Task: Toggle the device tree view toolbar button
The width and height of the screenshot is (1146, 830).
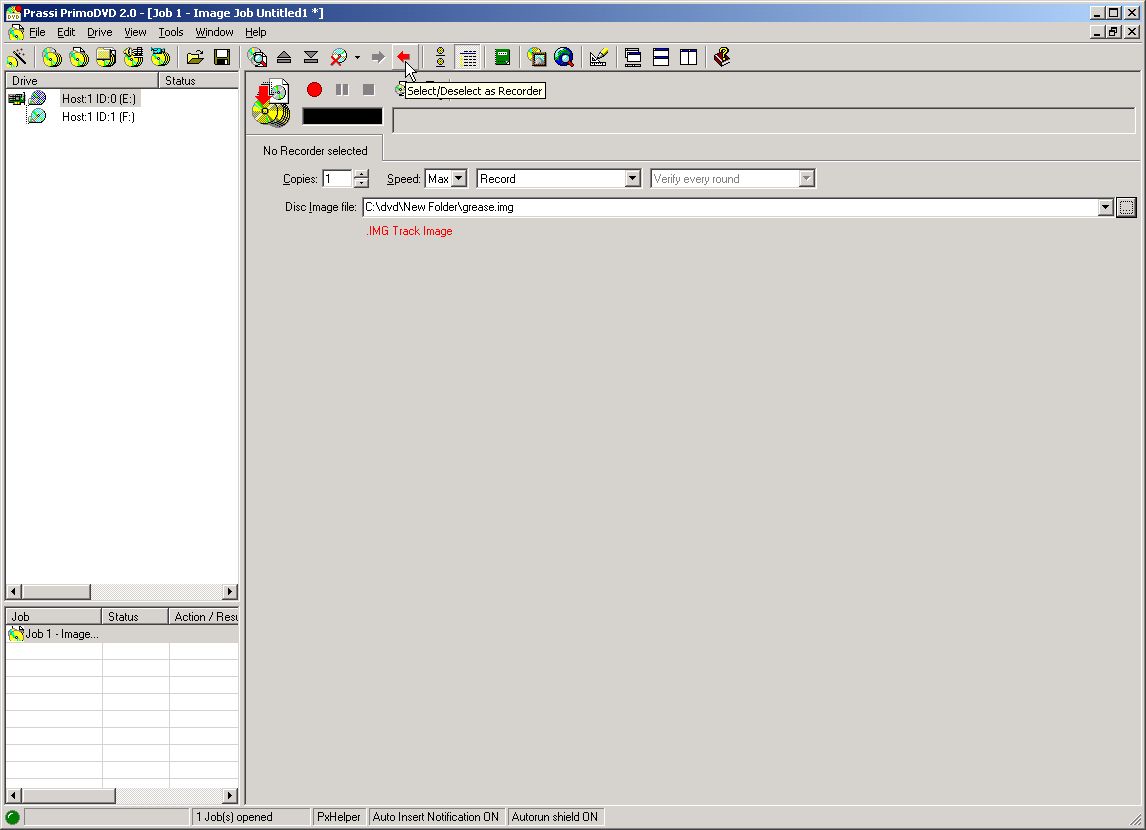Action: click(x=440, y=57)
